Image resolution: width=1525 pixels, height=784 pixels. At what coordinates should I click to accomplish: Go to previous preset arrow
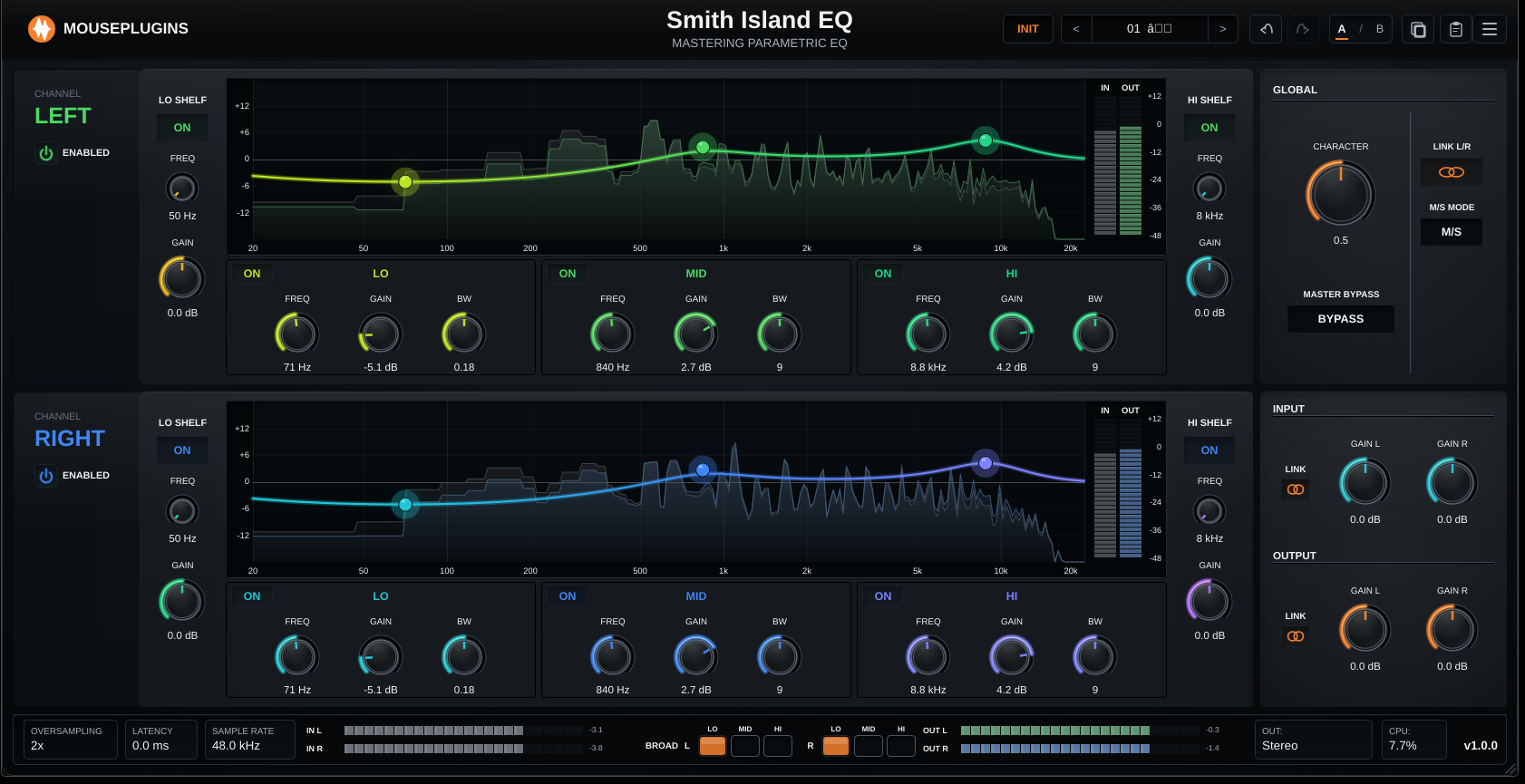[x=1076, y=29]
